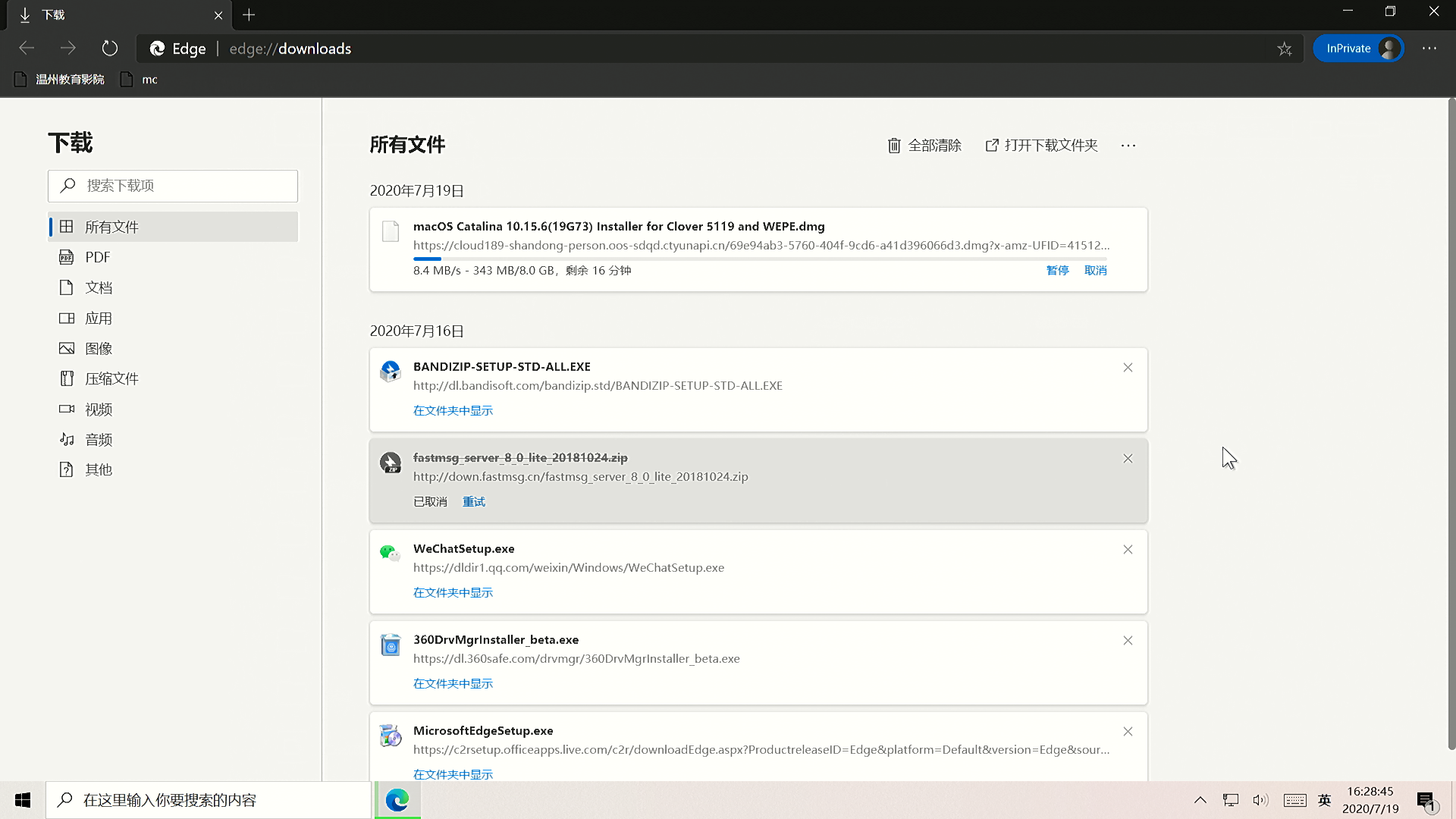Reload the downloads page

click(x=110, y=49)
